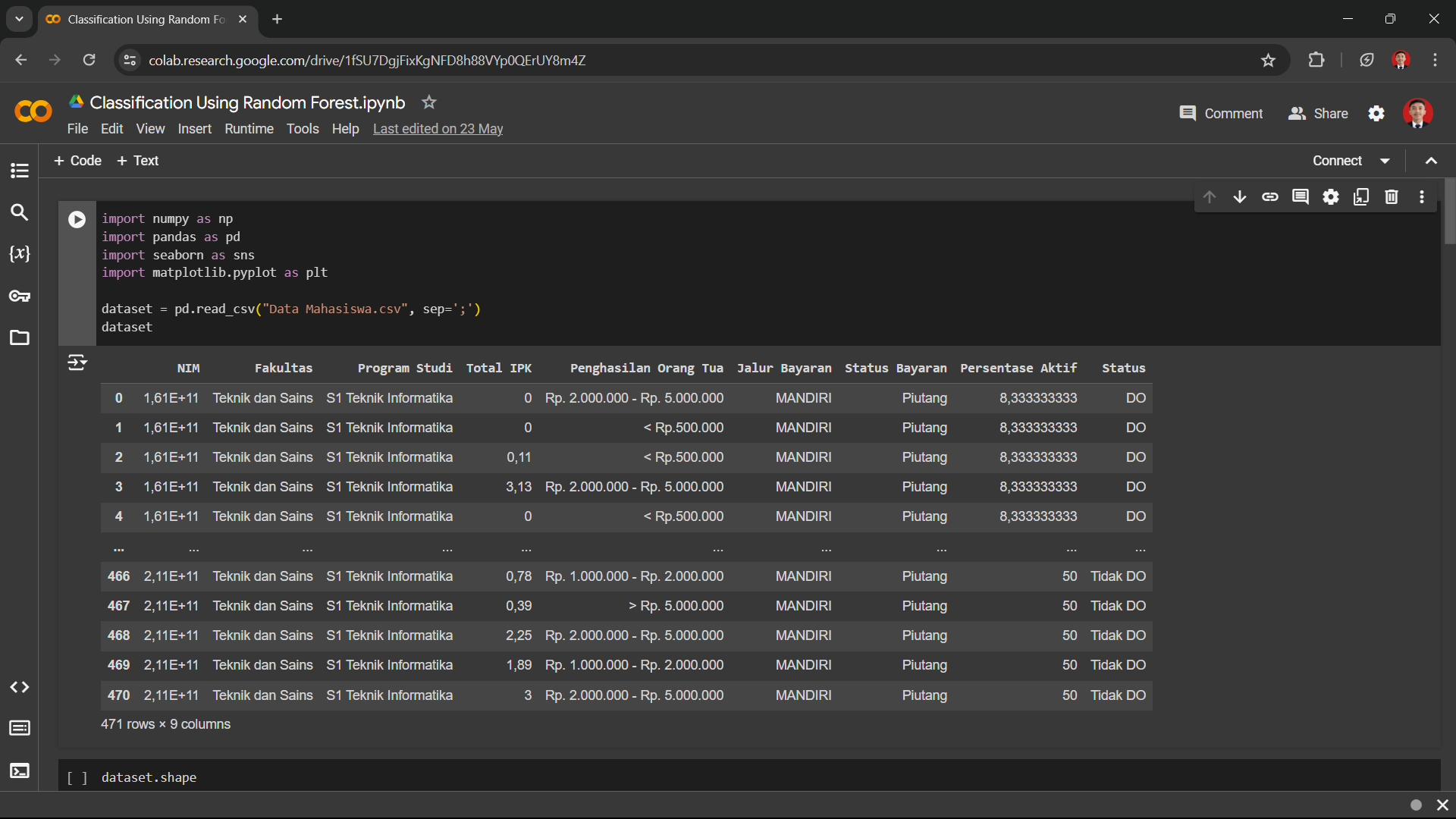
Task: Delete the selected cell with trash icon
Action: pyautogui.click(x=1392, y=197)
